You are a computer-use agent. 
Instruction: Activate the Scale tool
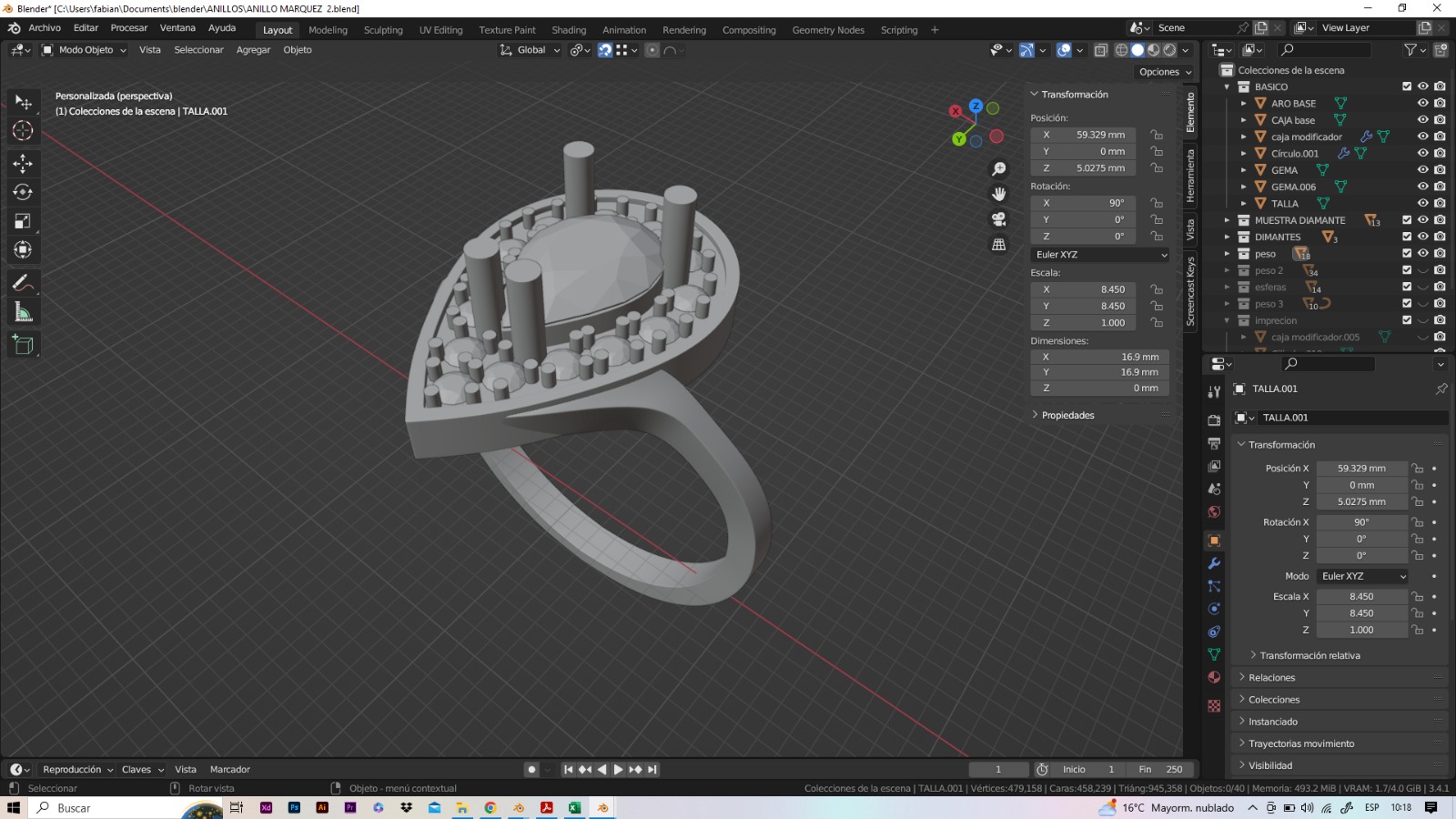(x=23, y=221)
